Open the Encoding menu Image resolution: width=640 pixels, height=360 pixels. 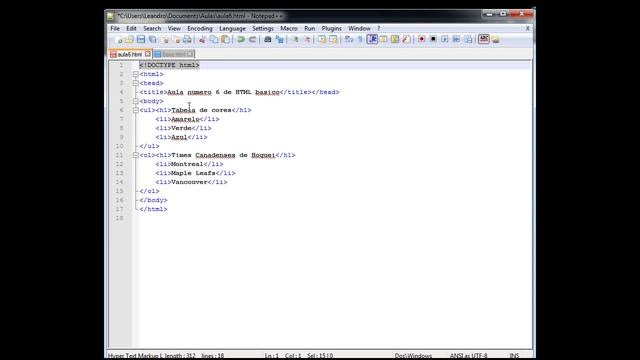[200, 29]
